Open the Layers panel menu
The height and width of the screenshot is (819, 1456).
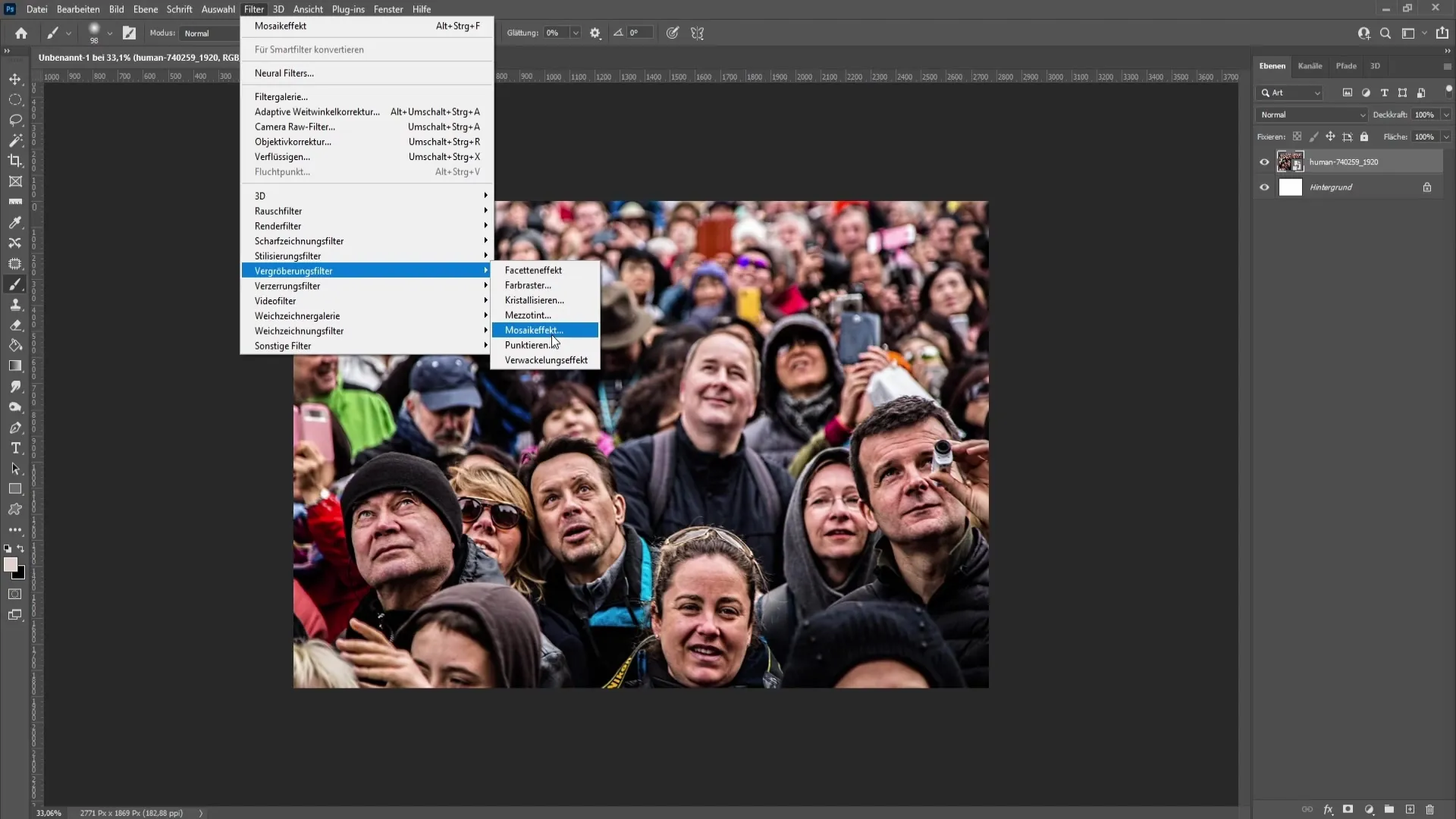[1447, 66]
